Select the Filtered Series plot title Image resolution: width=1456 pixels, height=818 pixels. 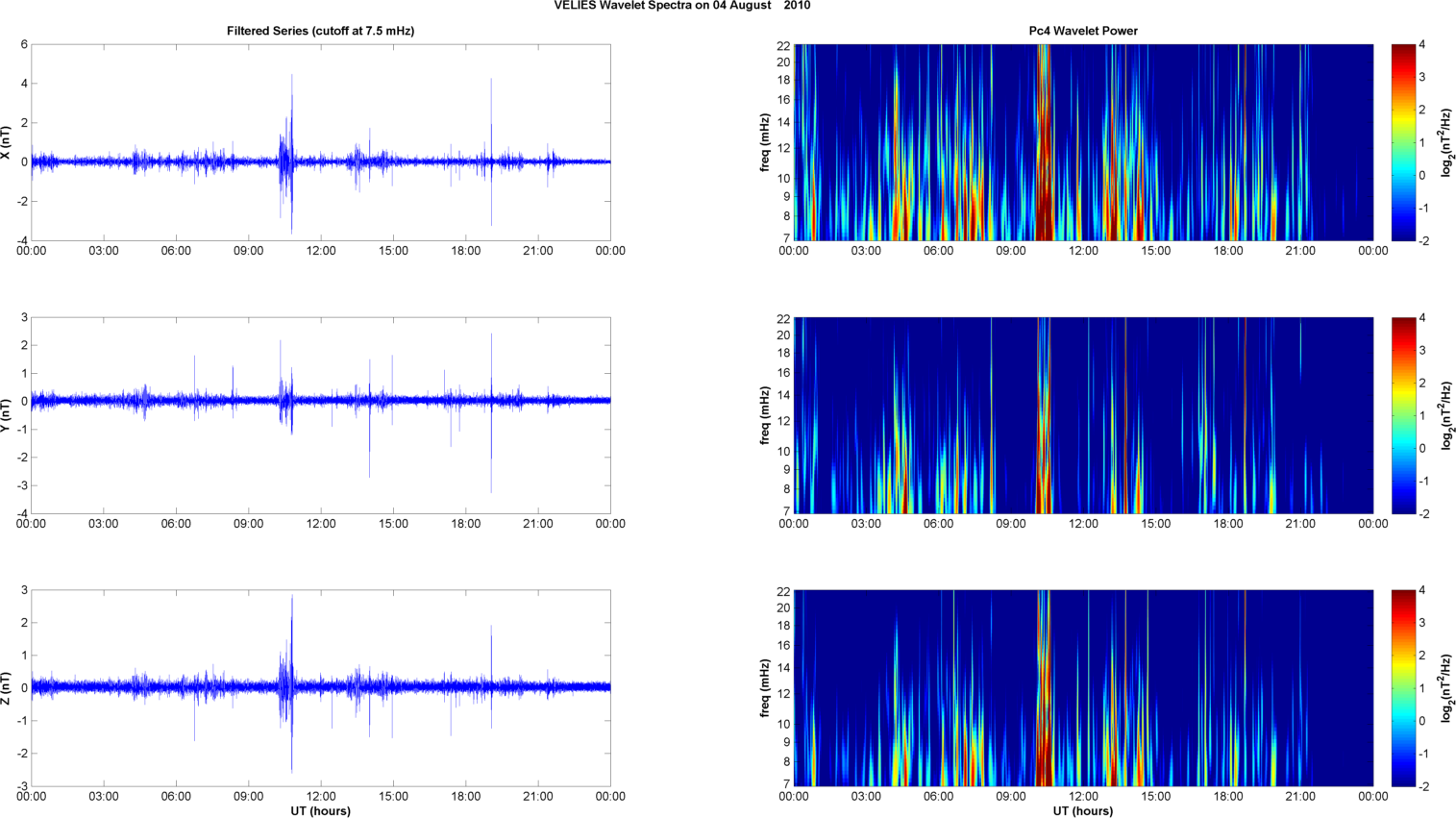point(320,31)
